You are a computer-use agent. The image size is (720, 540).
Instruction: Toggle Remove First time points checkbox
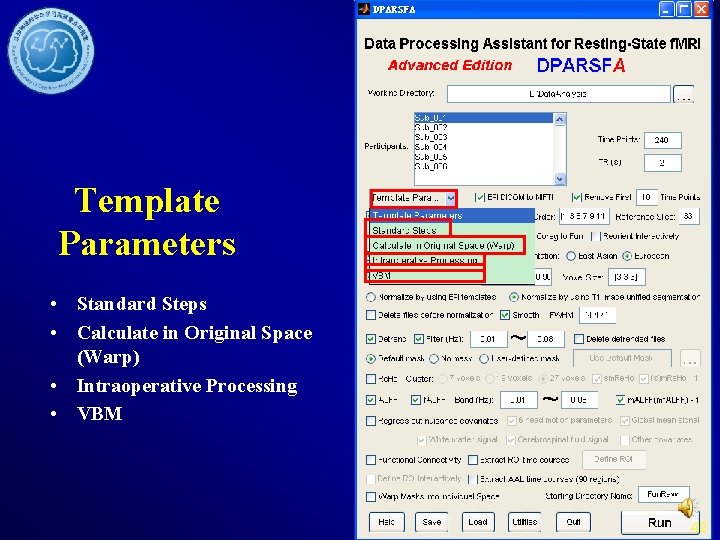click(x=577, y=197)
